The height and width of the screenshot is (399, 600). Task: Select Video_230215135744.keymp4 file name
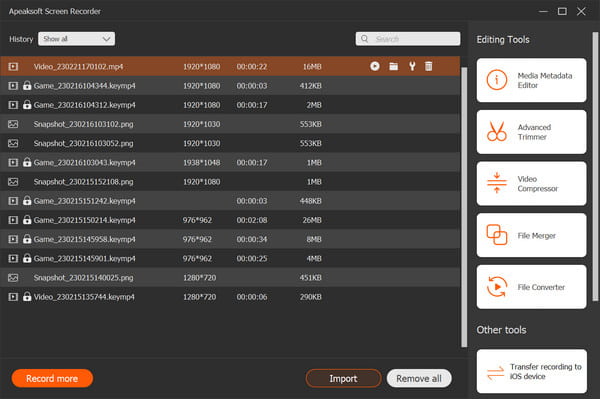pos(84,297)
